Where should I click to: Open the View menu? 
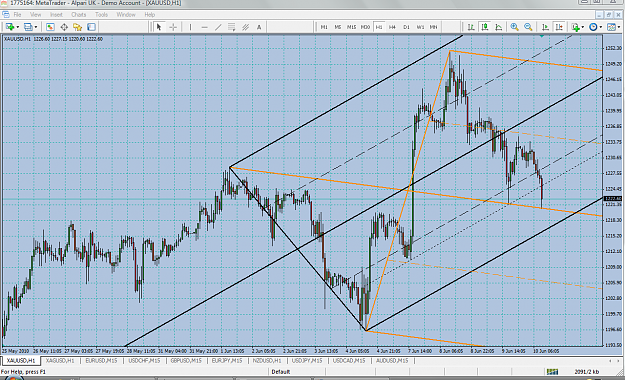pyautogui.click(x=35, y=15)
